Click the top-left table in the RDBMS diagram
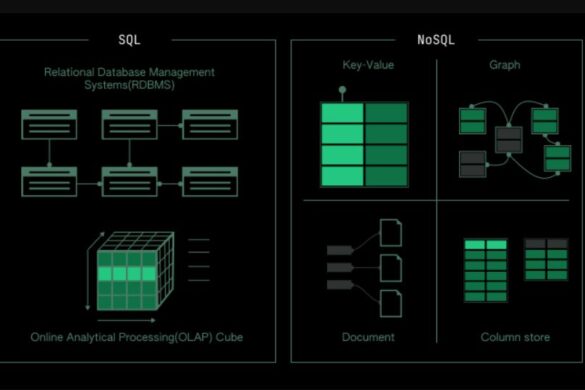 (49, 125)
